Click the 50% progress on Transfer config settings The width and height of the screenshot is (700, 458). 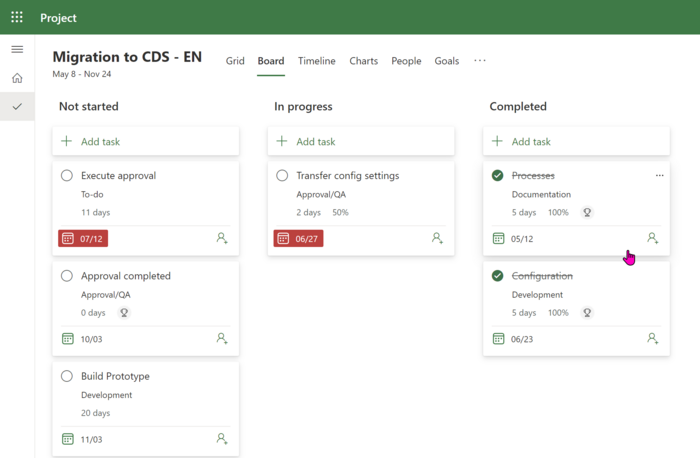click(x=340, y=212)
